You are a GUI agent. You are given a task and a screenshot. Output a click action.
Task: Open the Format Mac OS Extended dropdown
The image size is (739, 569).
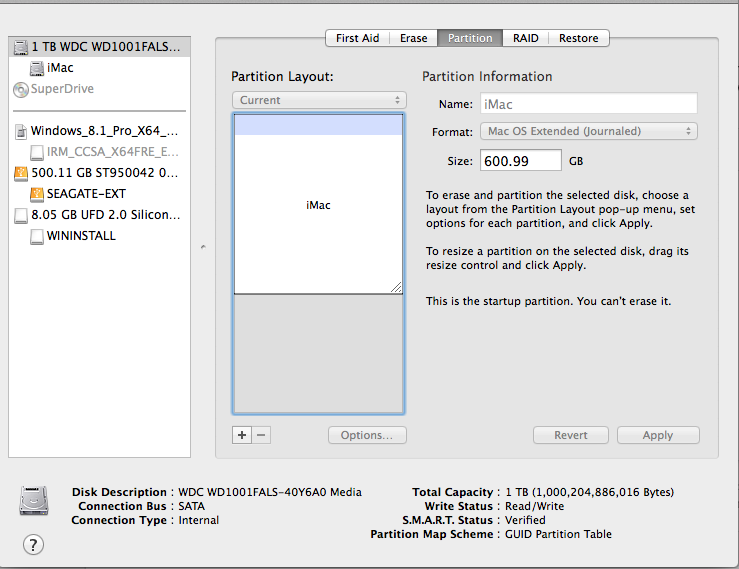[589, 131]
